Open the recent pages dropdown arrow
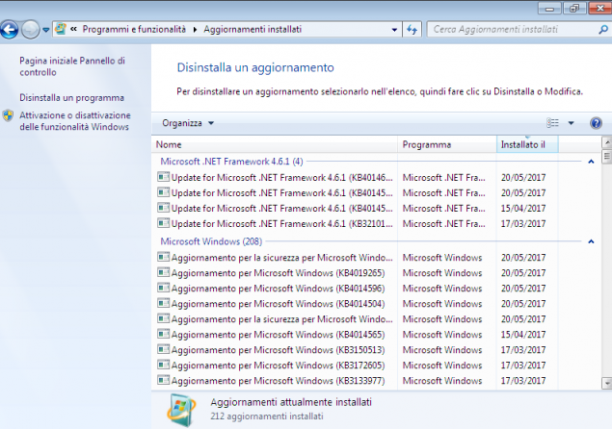This screenshot has width=612, height=429. coord(46,30)
